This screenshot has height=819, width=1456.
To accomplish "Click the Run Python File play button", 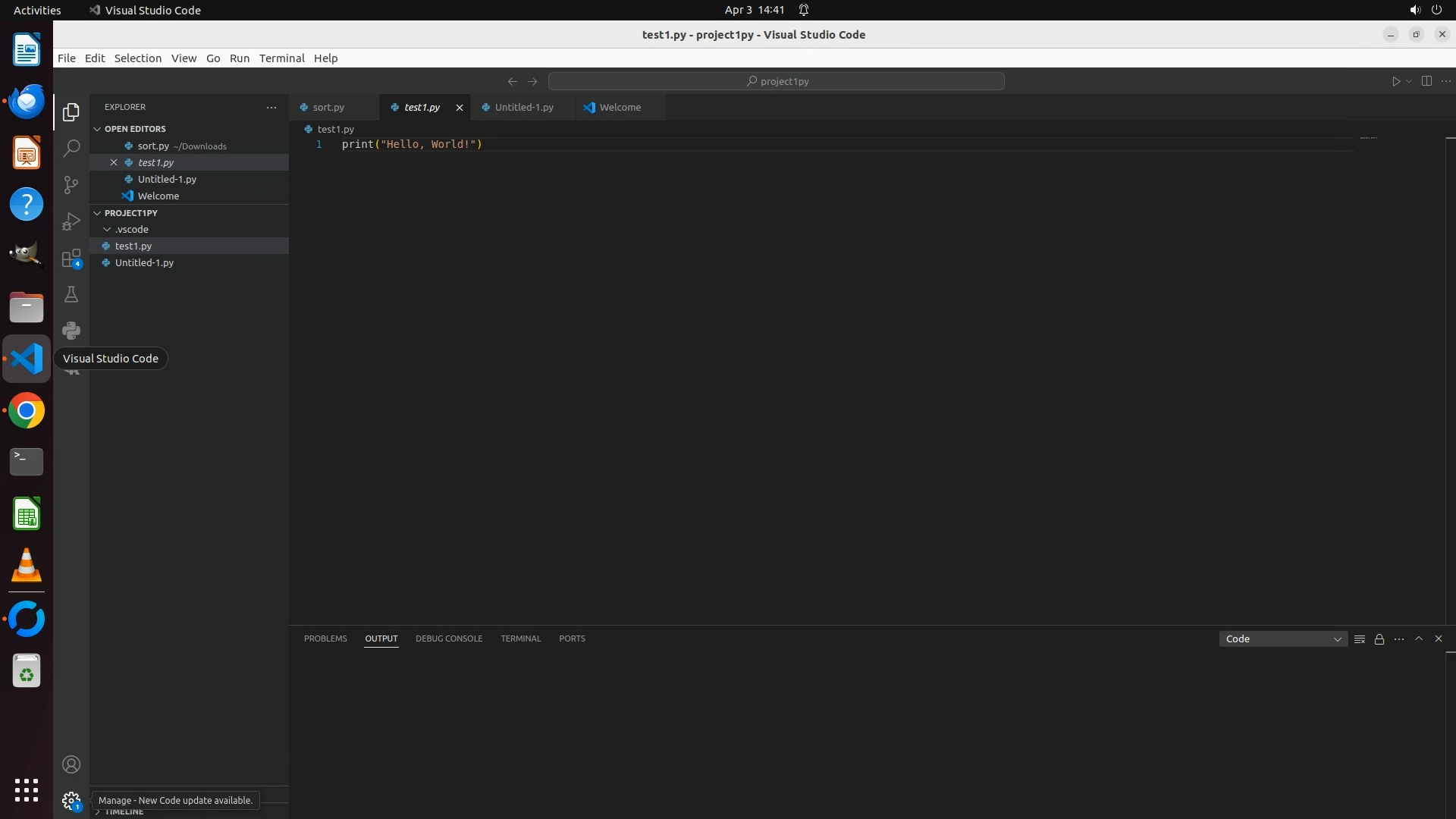I will 1395,81.
